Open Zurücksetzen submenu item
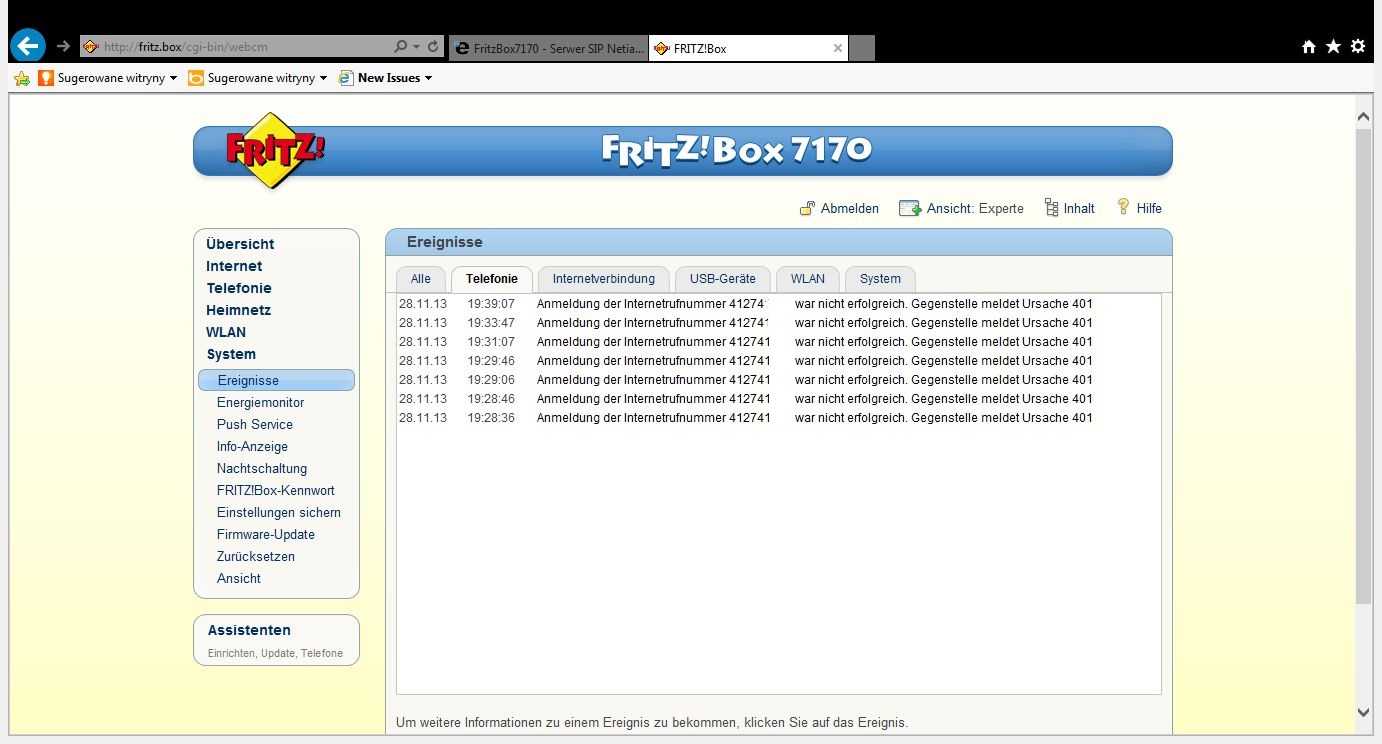Image resolution: width=1382 pixels, height=744 pixels. (x=256, y=556)
